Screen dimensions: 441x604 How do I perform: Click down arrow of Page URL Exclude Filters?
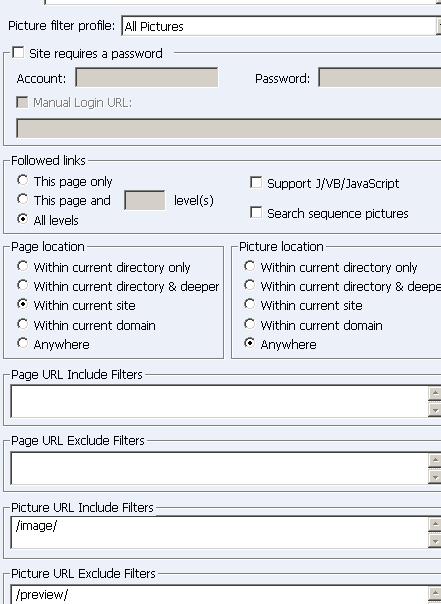[x=435, y=476]
